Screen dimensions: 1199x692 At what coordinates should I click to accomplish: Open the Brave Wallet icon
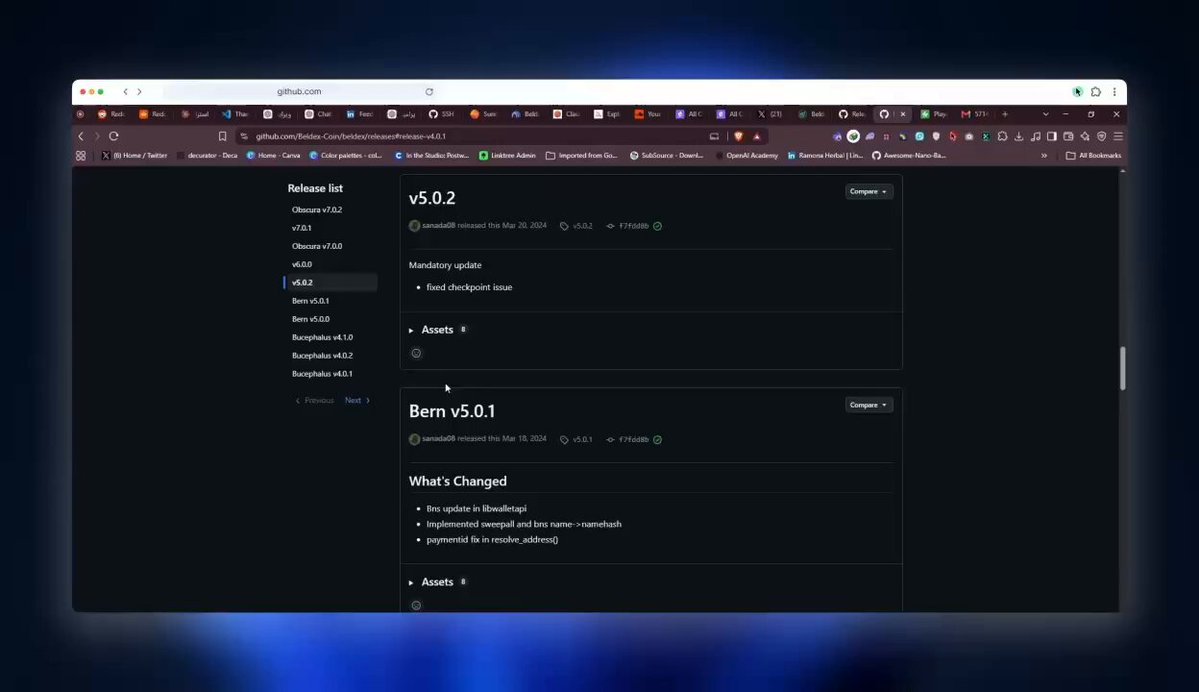point(1068,136)
